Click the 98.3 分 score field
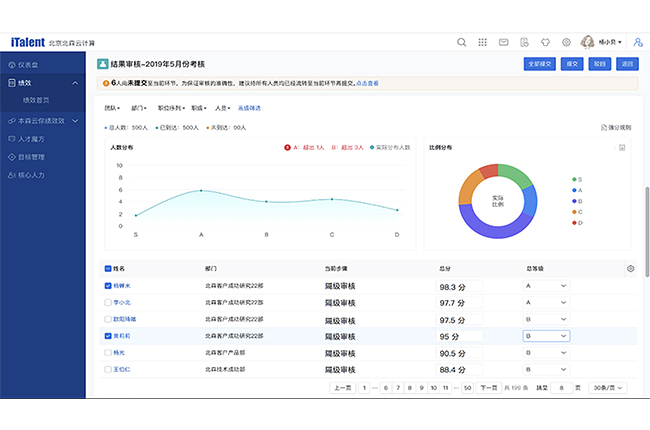 (x=459, y=287)
